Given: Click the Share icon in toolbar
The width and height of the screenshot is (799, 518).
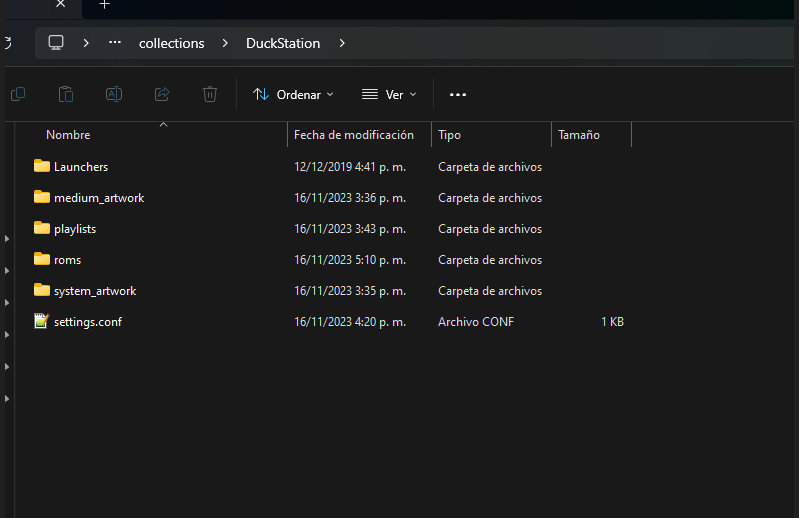Looking at the screenshot, I should (x=162, y=94).
